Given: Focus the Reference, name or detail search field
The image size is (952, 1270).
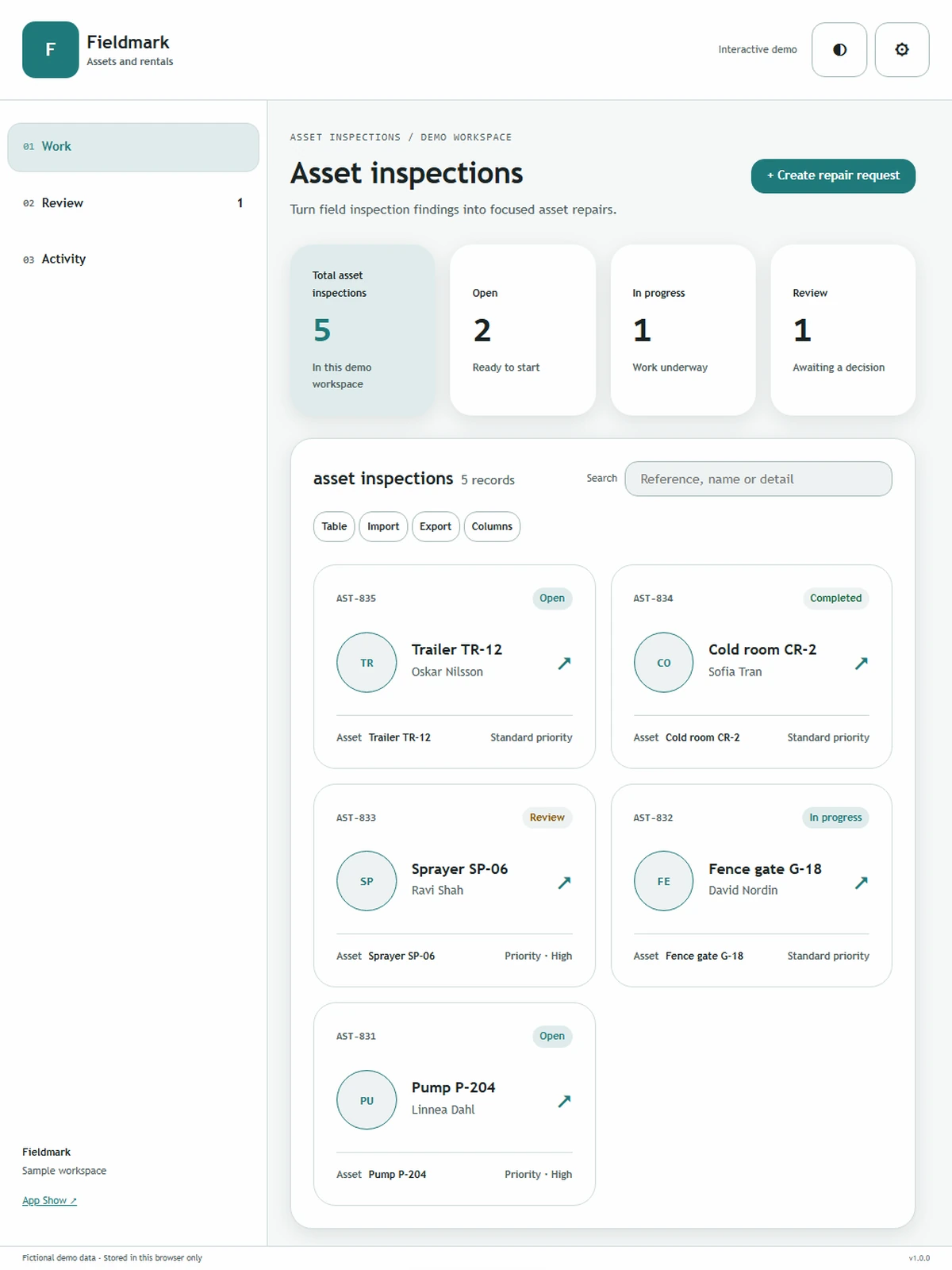Looking at the screenshot, I should (x=758, y=479).
